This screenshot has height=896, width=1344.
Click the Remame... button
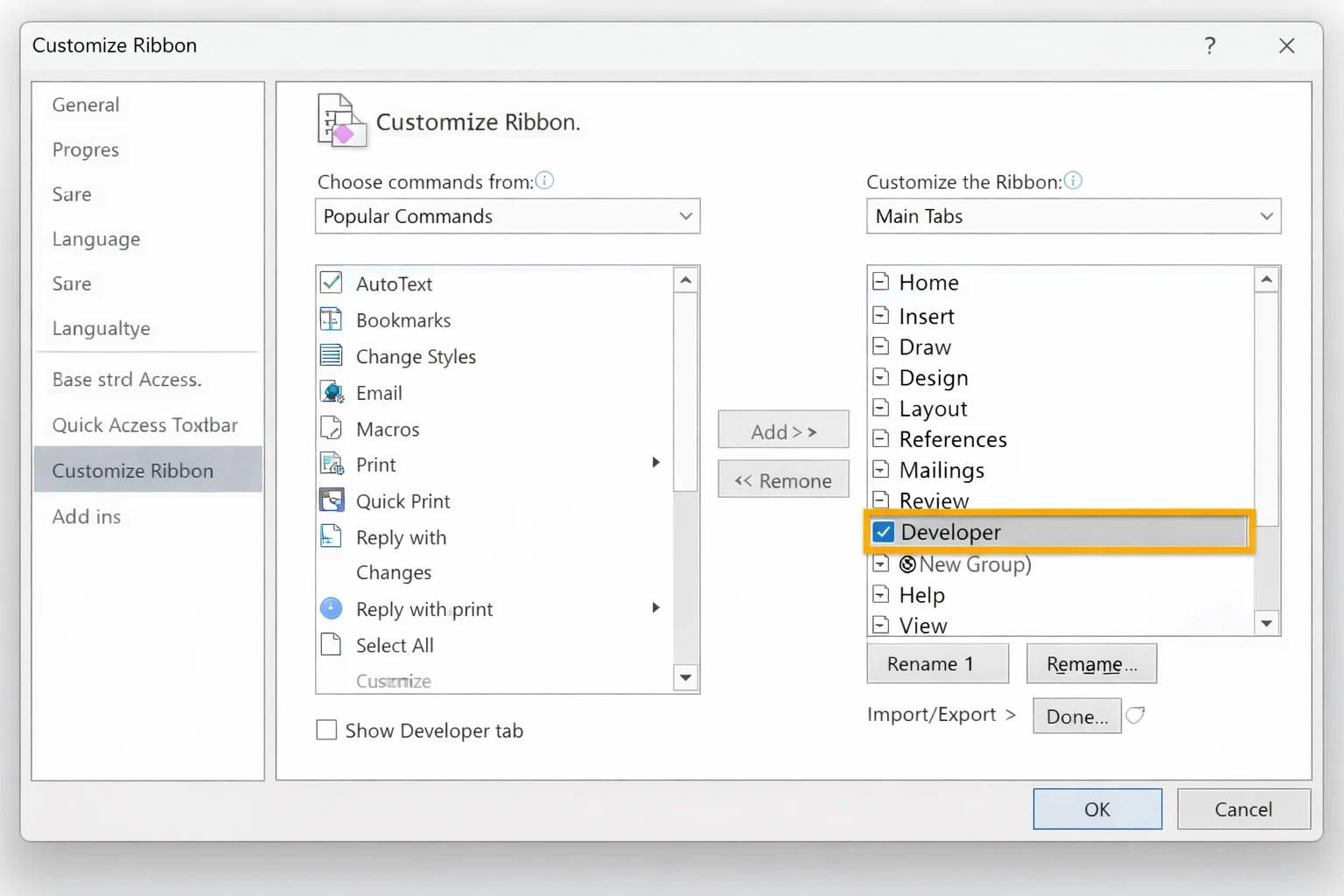1091,663
